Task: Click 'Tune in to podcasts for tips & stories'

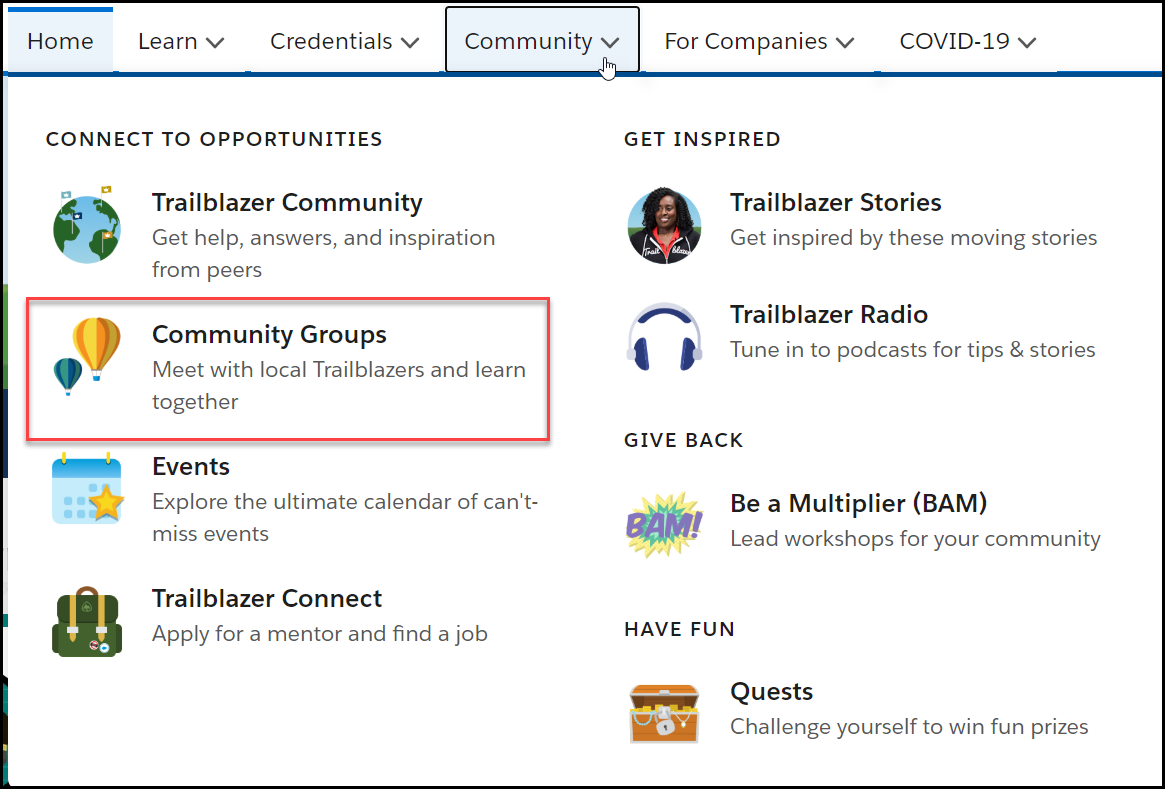Action: pyautogui.click(x=912, y=350)
